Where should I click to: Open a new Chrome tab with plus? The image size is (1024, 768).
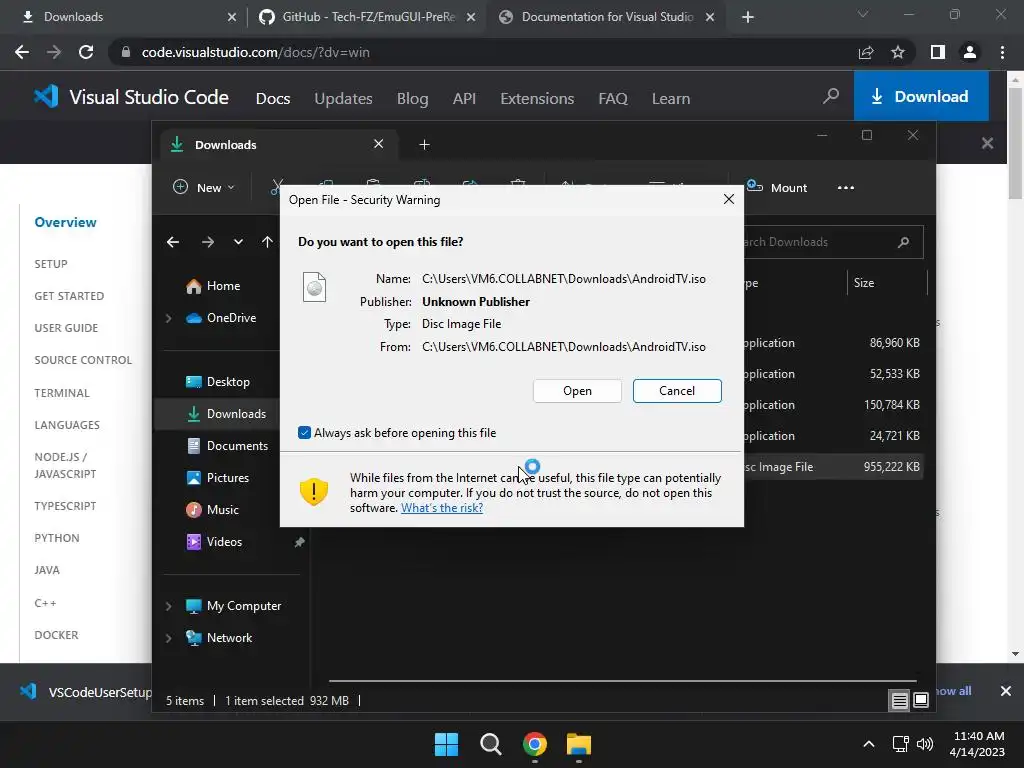(x=748, y=17)
